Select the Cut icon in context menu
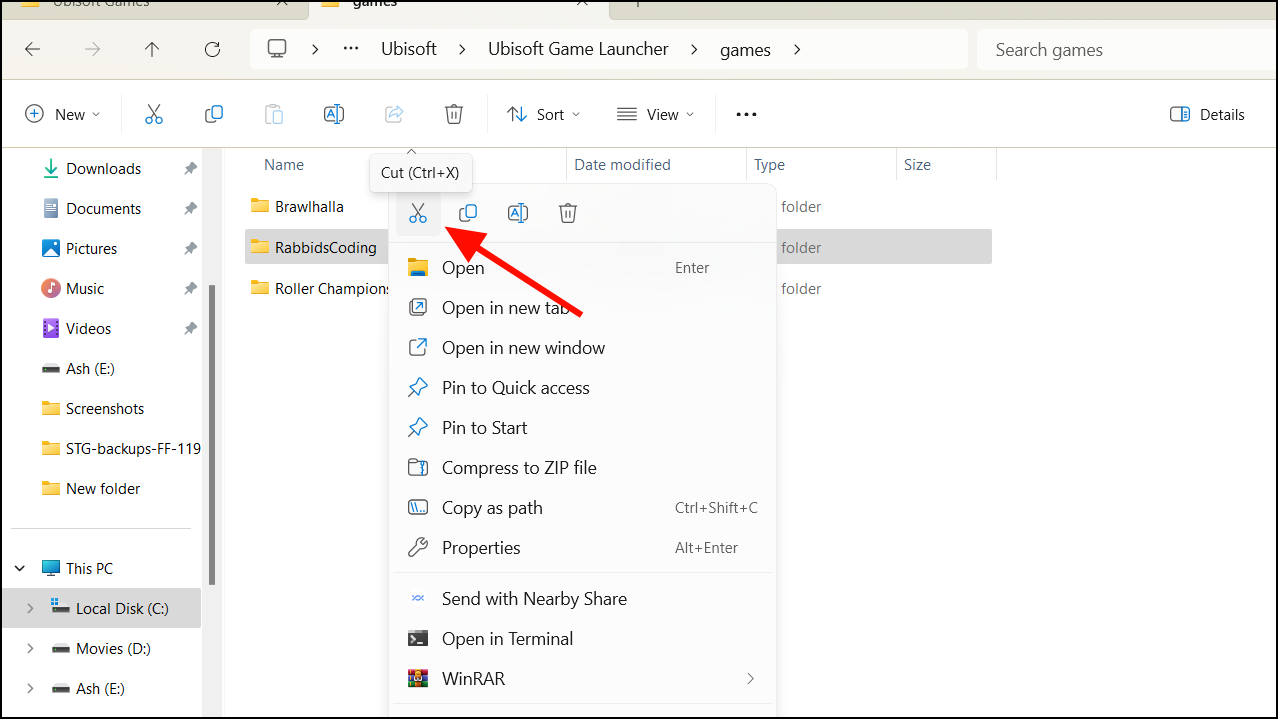The height and width of the screenshot is (719, 1278). (417, 212)
